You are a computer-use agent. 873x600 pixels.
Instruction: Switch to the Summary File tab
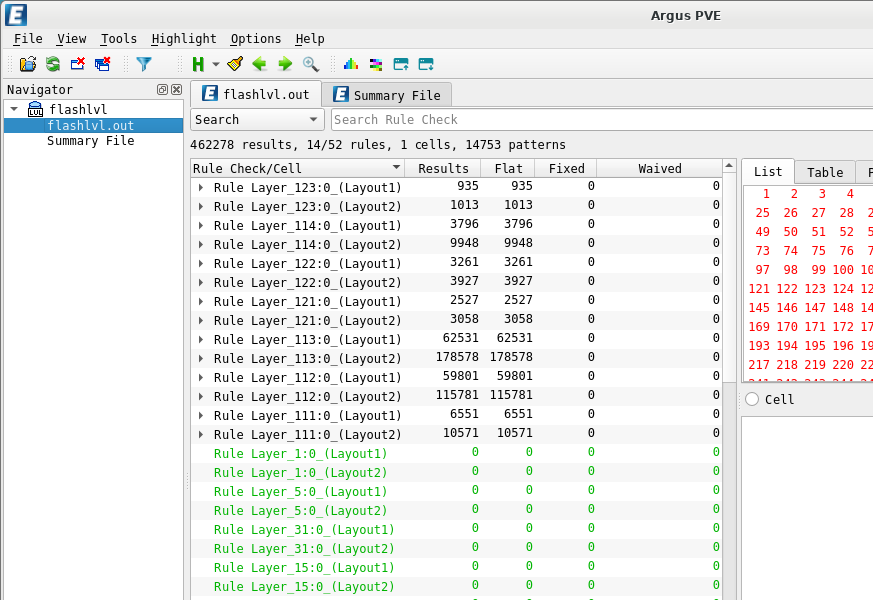(x=386, y=95)
